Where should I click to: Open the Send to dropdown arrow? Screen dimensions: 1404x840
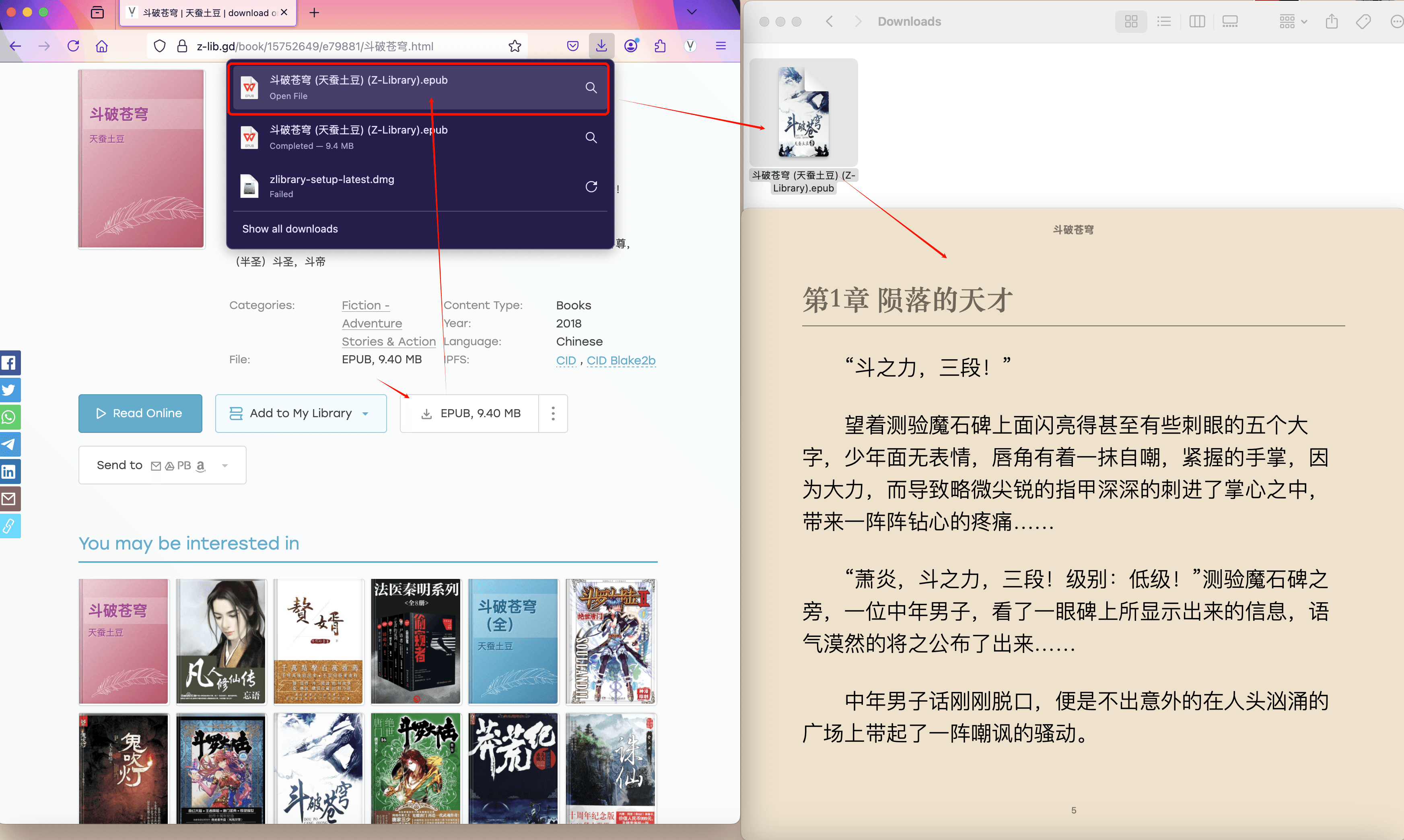[225, 465]
